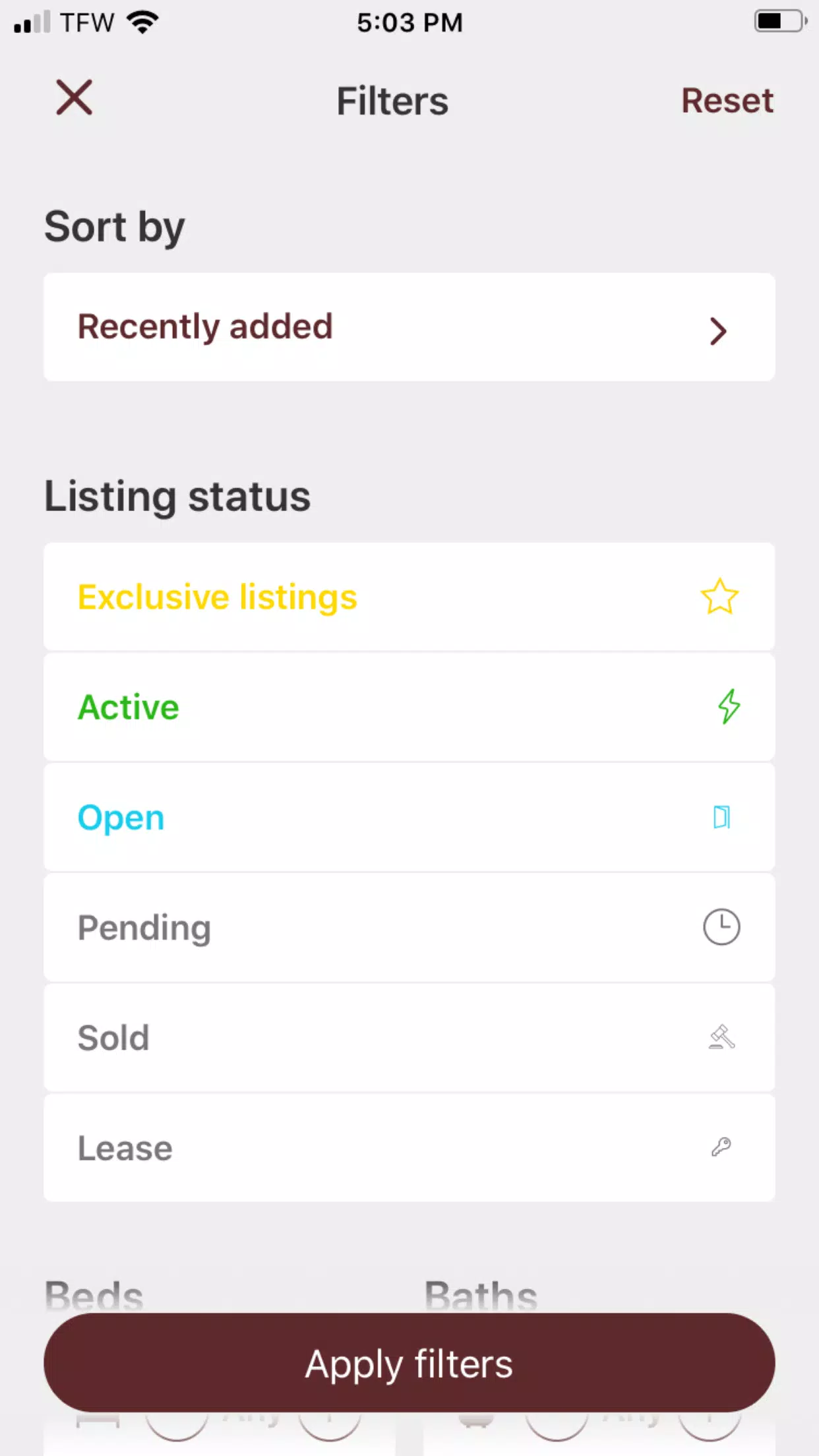Screen dimensions: 819x1456
Task: Toggle the Exclusive listings status
Action: pyautogui.click(x=409, y=597)
